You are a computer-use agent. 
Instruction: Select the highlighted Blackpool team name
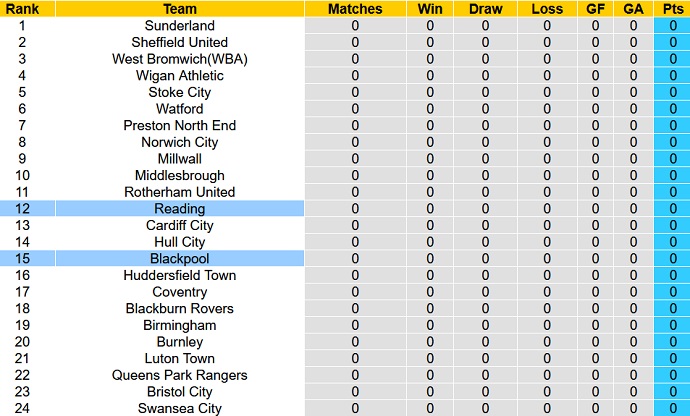coord(180,259)
